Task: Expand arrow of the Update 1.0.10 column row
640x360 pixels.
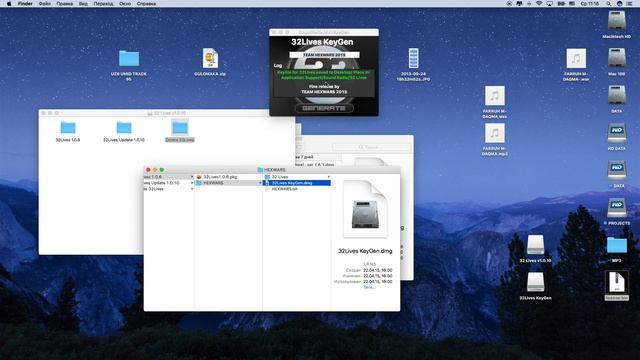Action: [x=191, y=183]
